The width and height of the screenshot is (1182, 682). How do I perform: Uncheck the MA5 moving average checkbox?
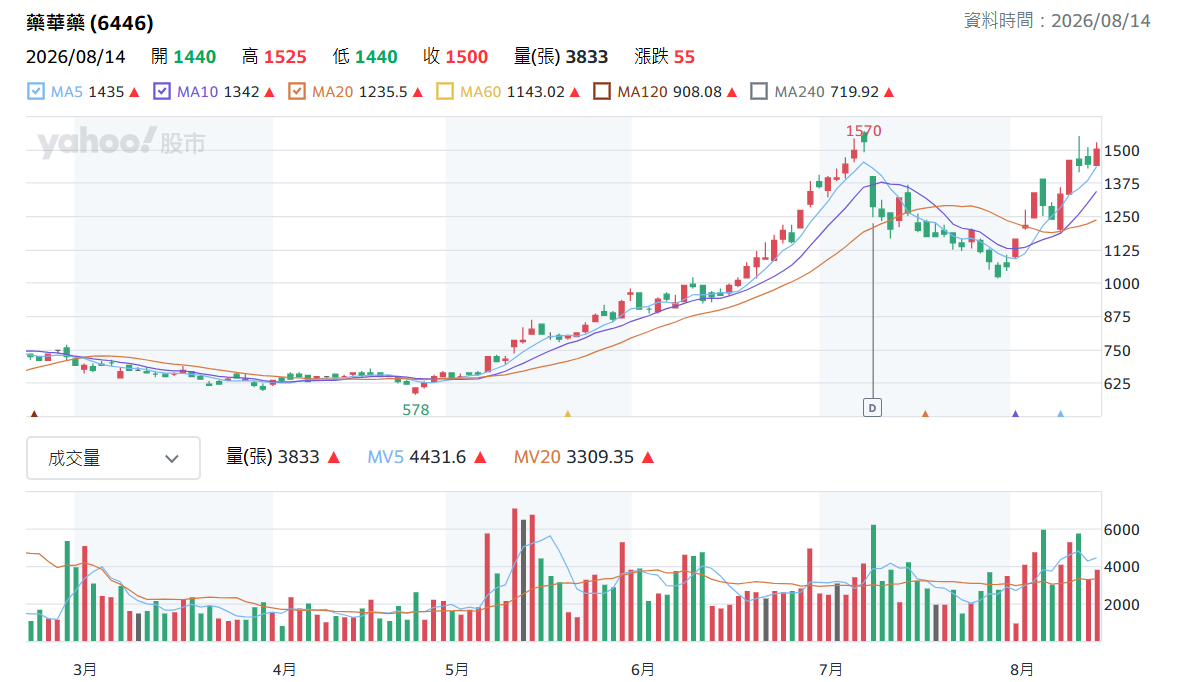pyautogui.click(x=35, y=92)
